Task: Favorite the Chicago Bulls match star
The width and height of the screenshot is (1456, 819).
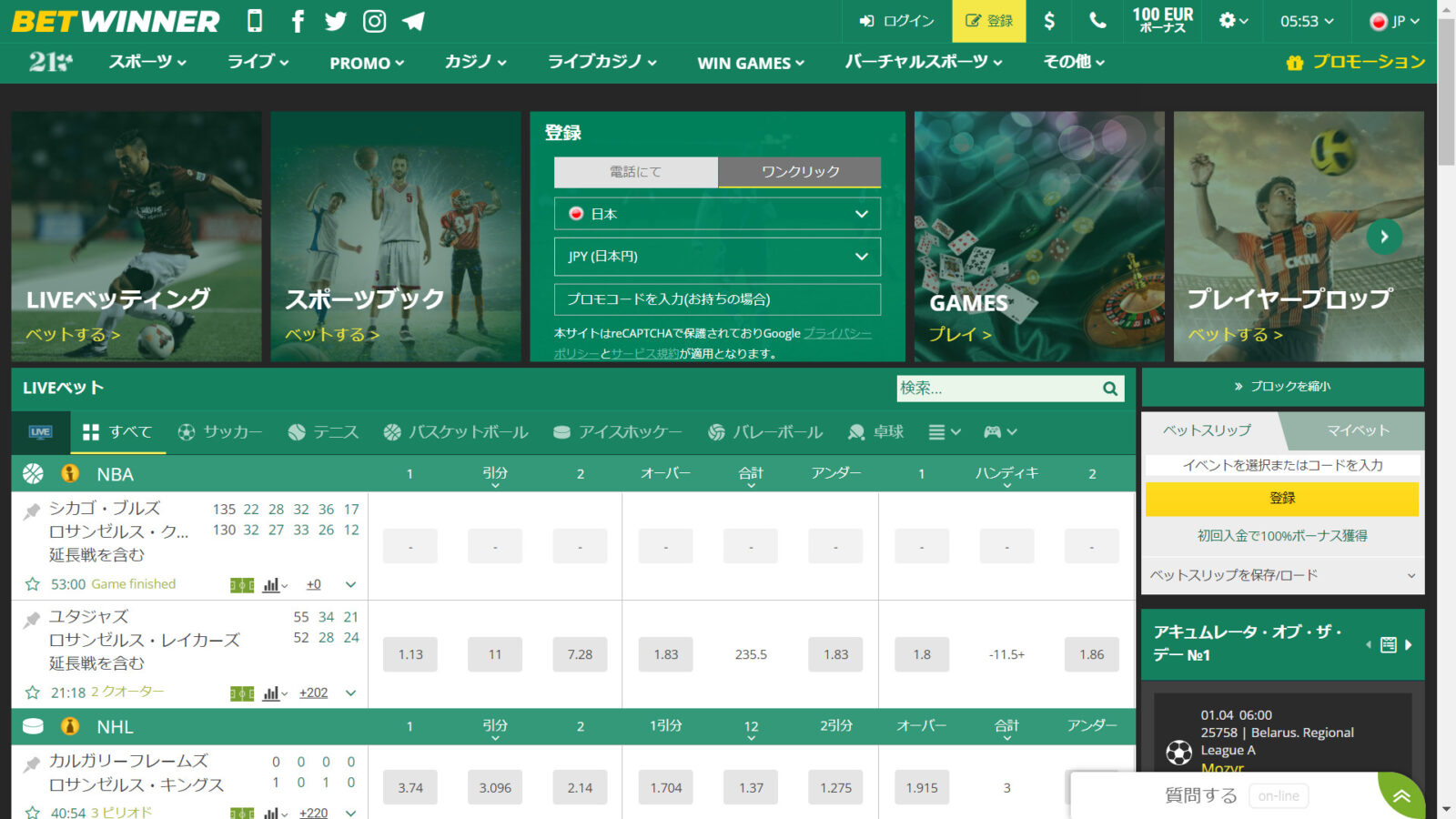Action: (x=33, y=584)
